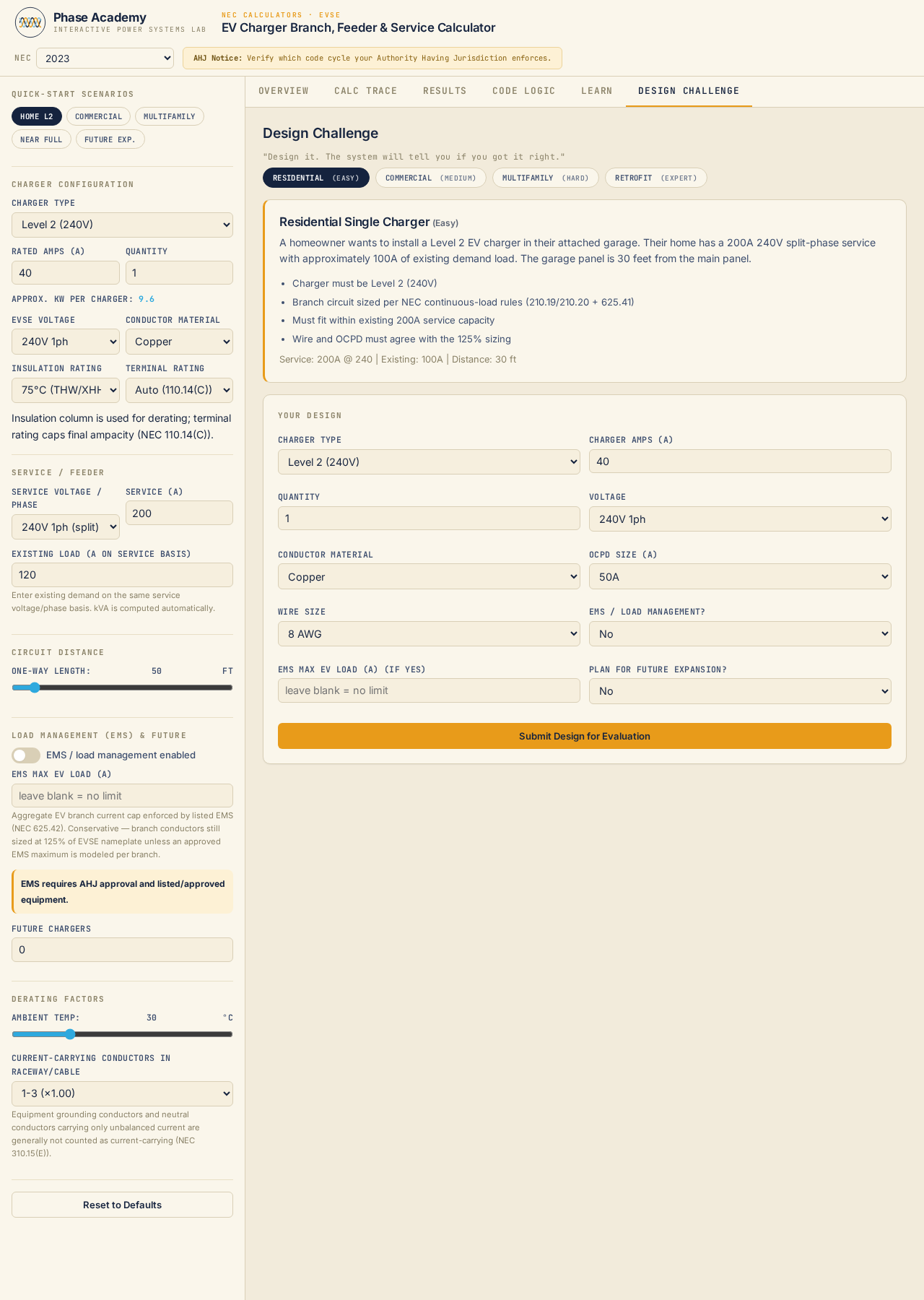Open sidebar Conductor Material dropdown
Screen dimensions: 924x1300
(179, 342)
